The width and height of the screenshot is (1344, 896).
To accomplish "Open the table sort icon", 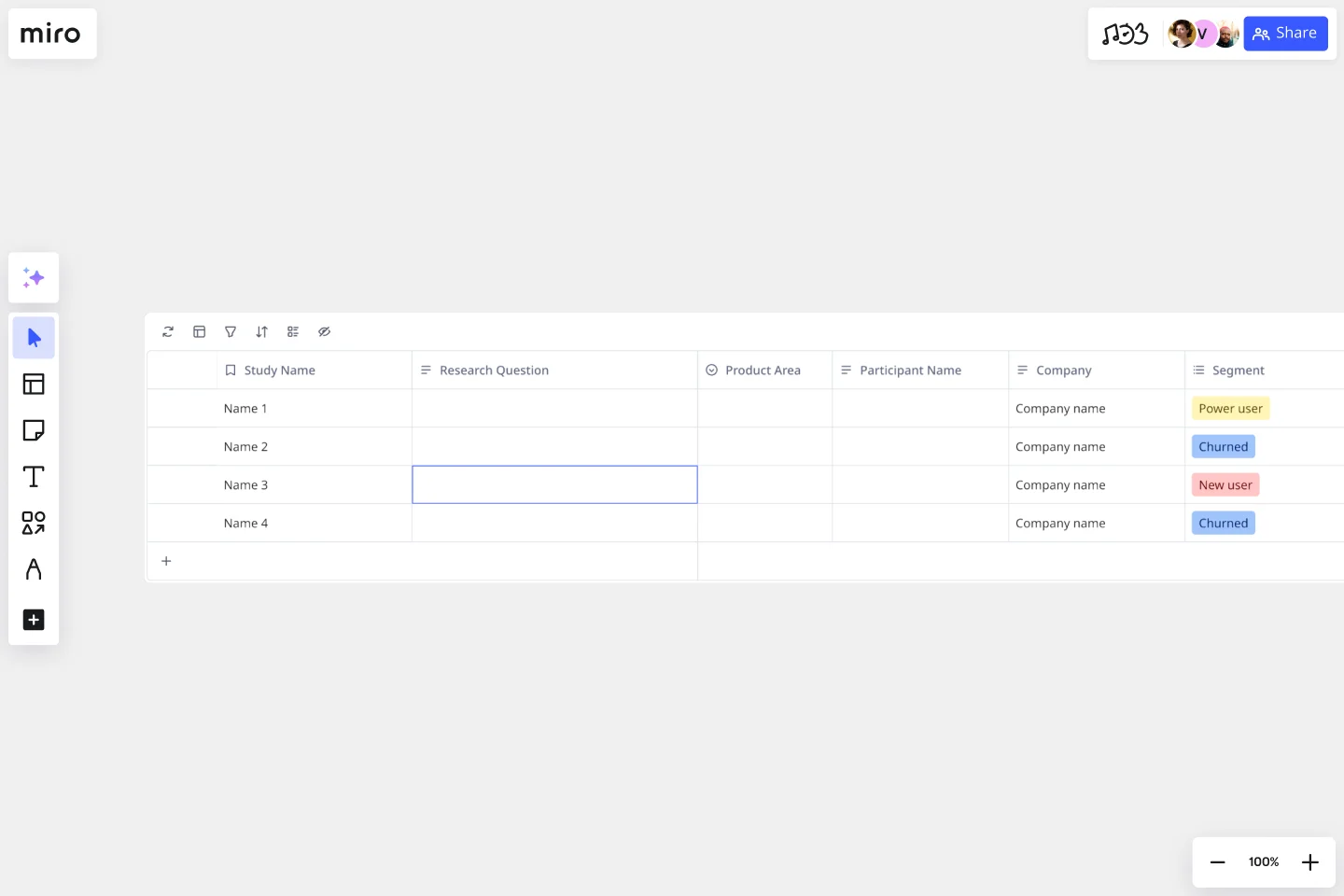I will click(262, 332).
